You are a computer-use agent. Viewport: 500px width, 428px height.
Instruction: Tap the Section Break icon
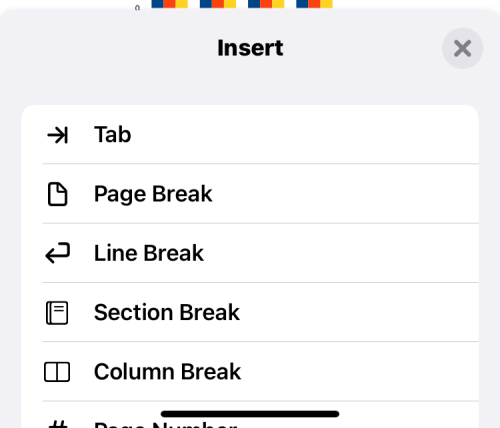click(57, 313)
